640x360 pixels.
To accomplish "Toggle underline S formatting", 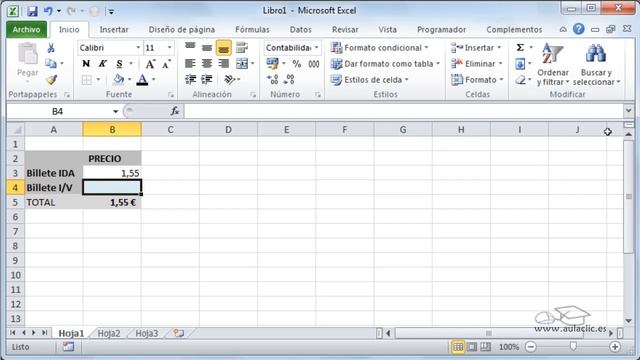I will tap(119, 64).
